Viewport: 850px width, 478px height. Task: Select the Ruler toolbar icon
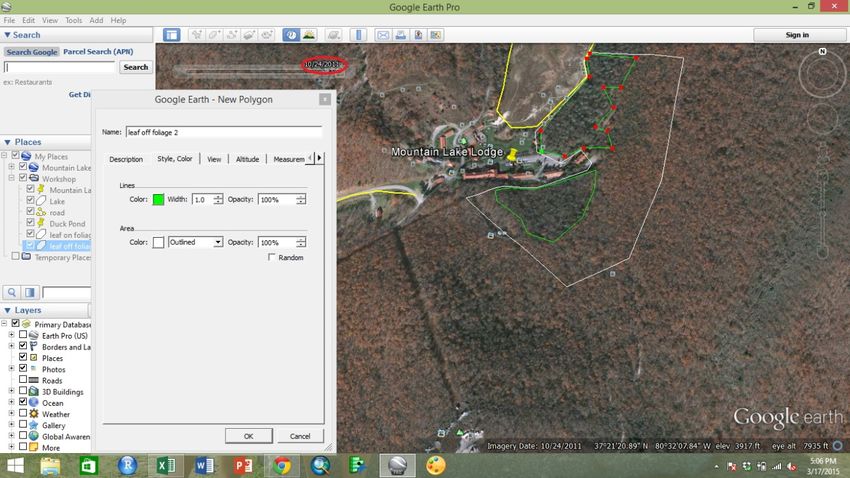pos(358,35)
